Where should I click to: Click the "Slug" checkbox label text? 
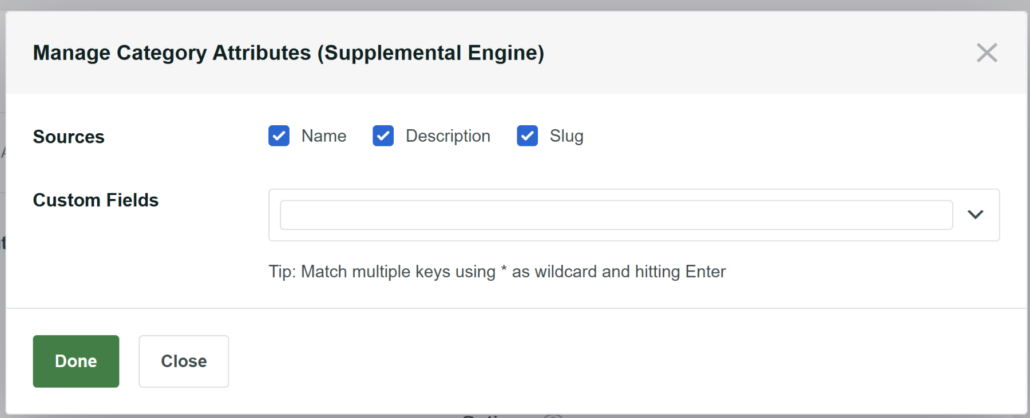566,136
